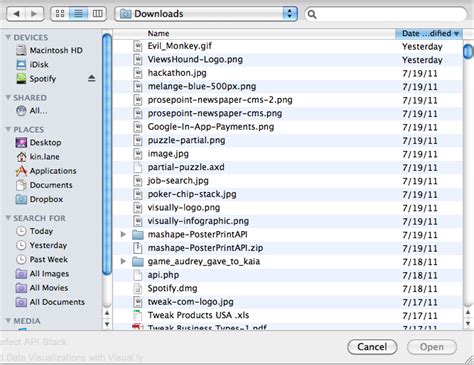
Task: Select prosepoint-newspaper-cms-2.png file
Action: (x=288, y=100)
